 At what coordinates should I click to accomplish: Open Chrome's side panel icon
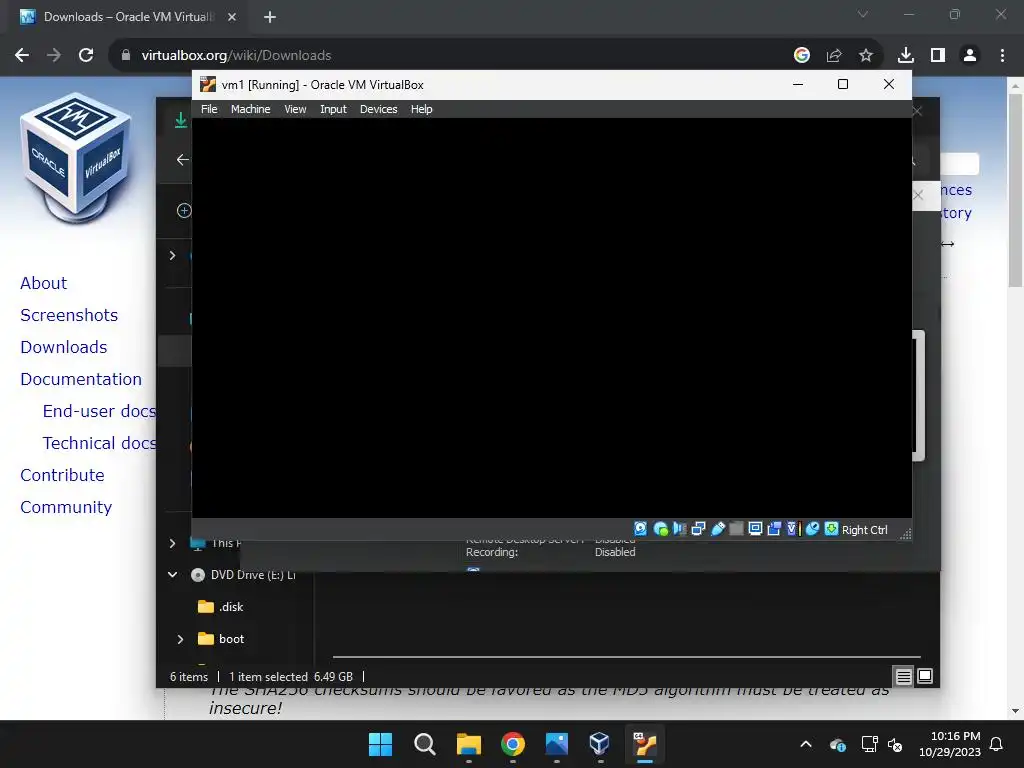pos(938,56)
